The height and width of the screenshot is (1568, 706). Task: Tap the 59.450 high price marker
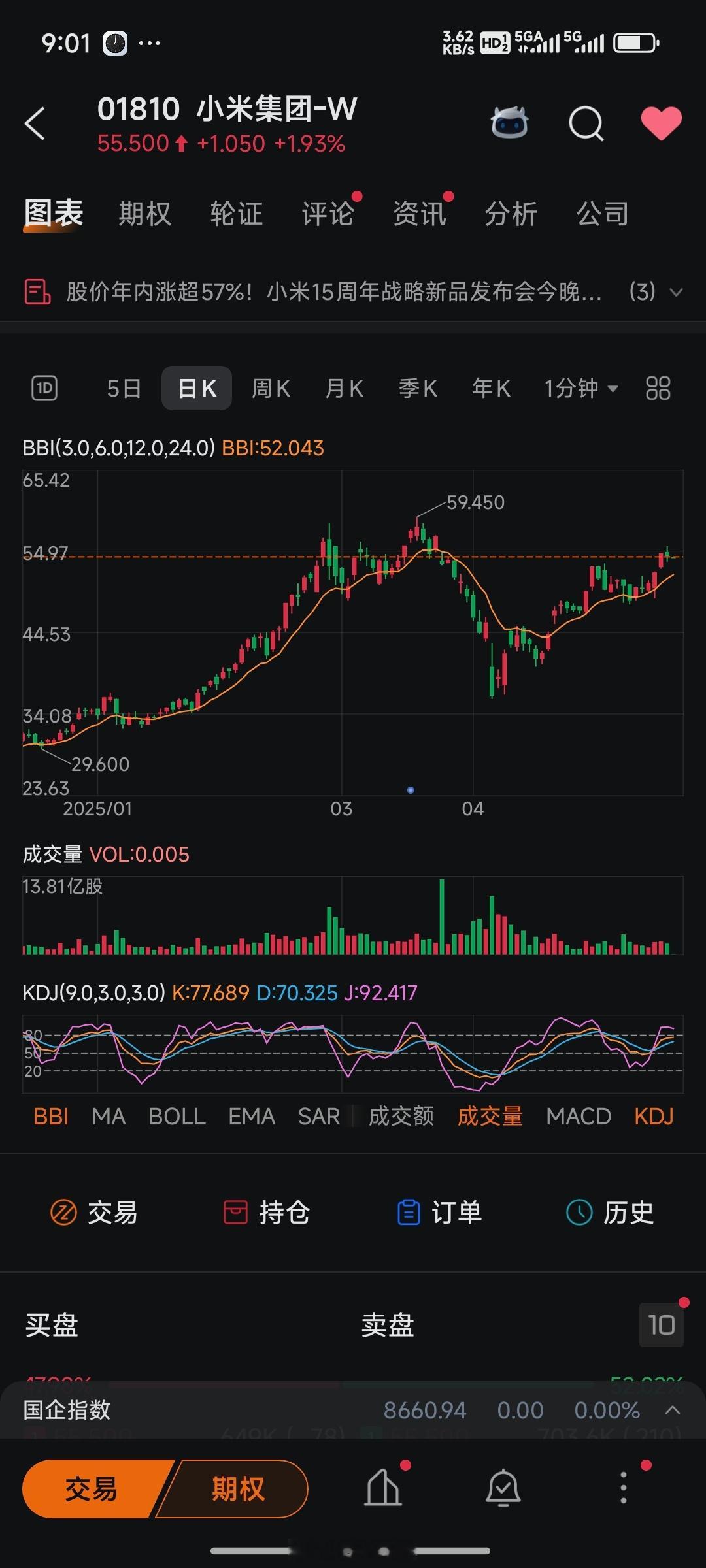pos(475,502)
